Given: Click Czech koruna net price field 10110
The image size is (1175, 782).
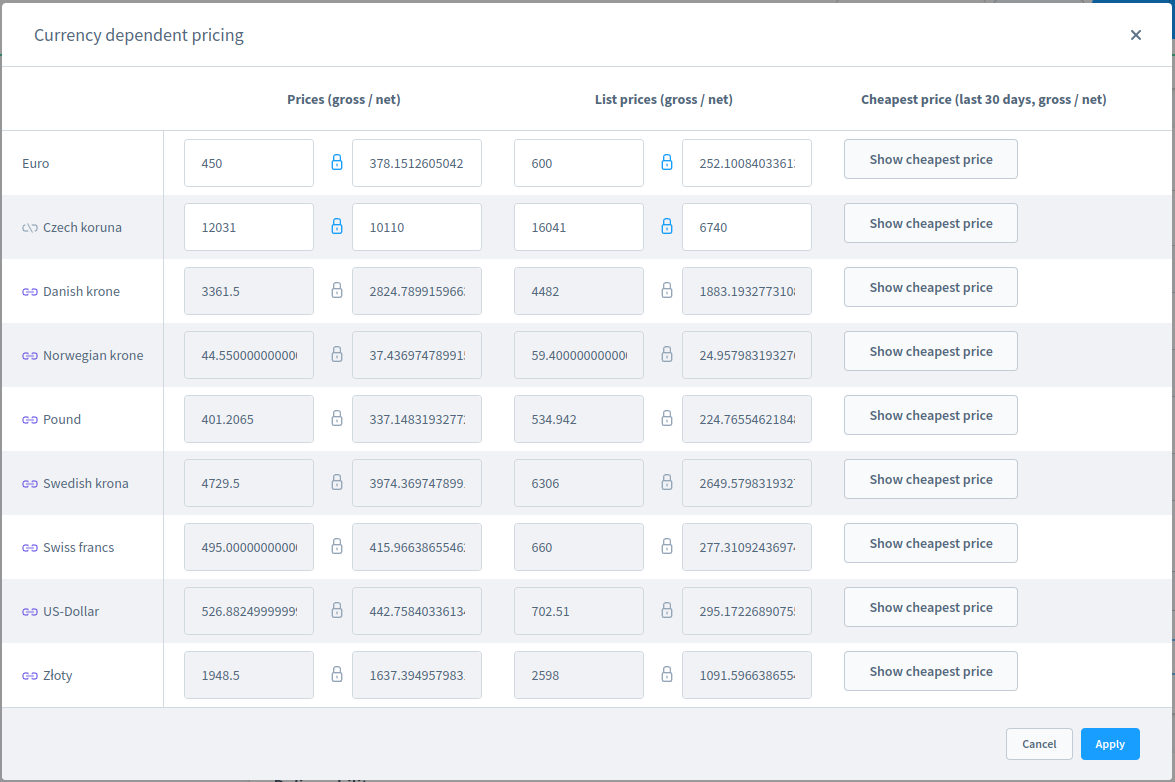Looking at the screenshot, I should pos(416,227).
